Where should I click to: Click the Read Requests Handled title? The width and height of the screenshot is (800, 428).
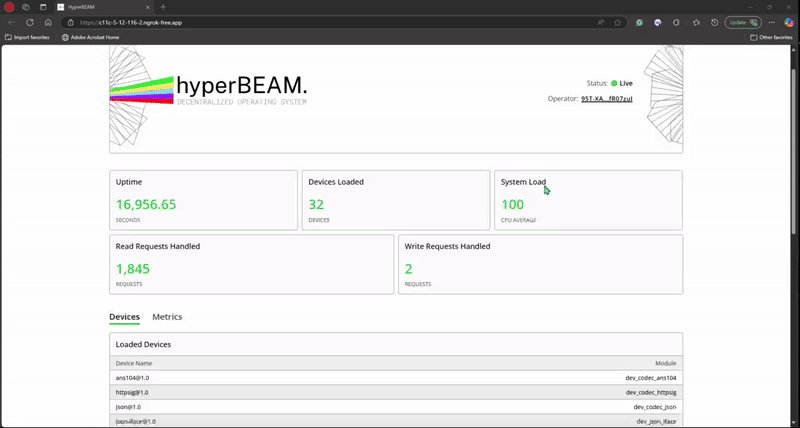158,246
